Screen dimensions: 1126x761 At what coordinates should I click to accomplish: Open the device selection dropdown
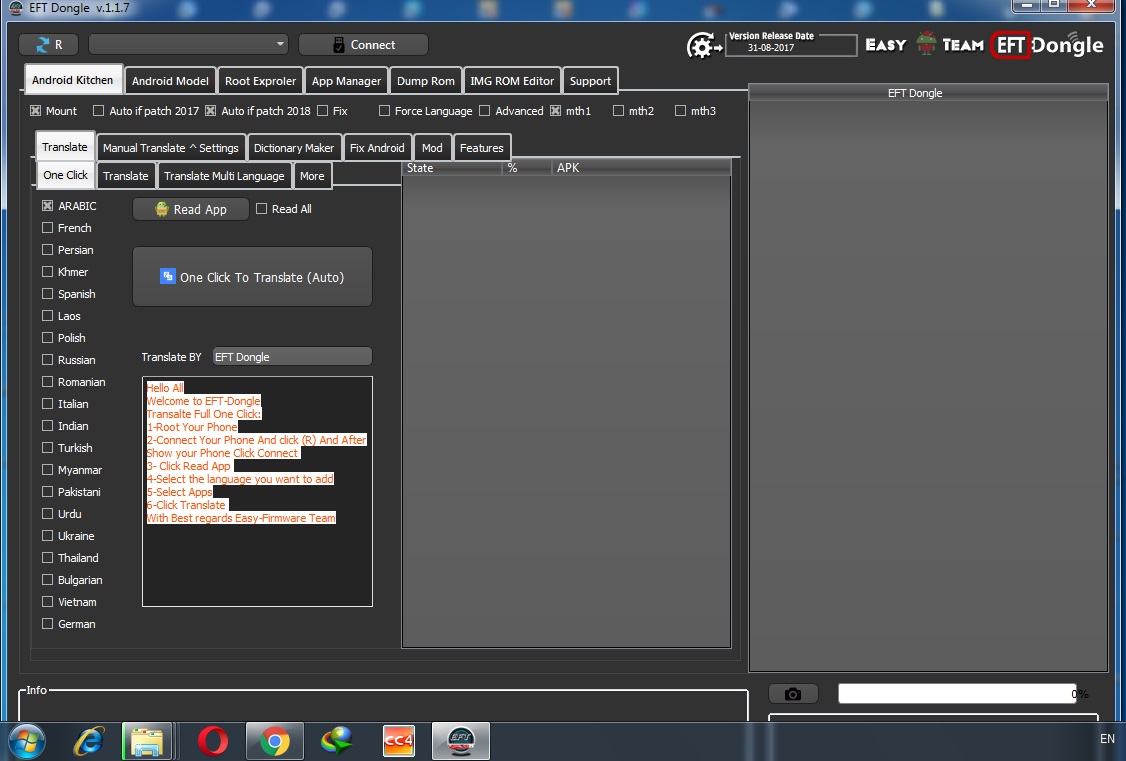pos(188,45)
